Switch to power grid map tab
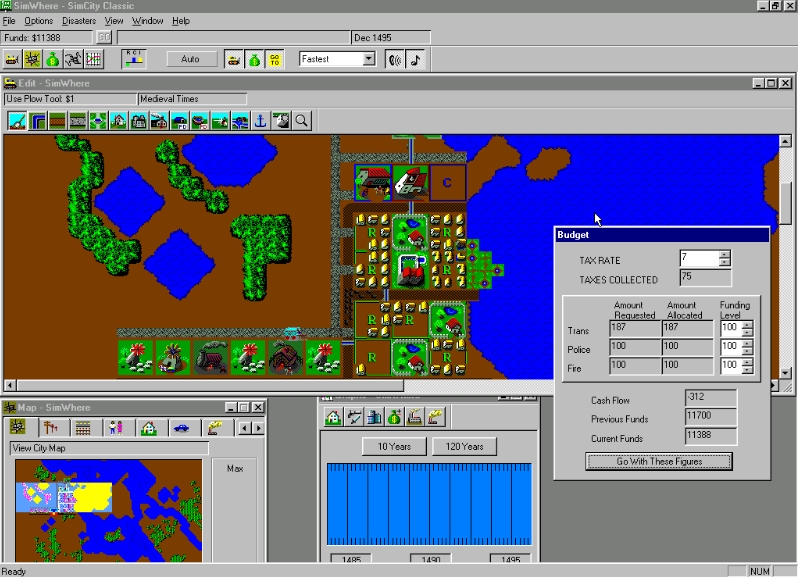The height and width of the screenshot is (577, 798). 51,428
